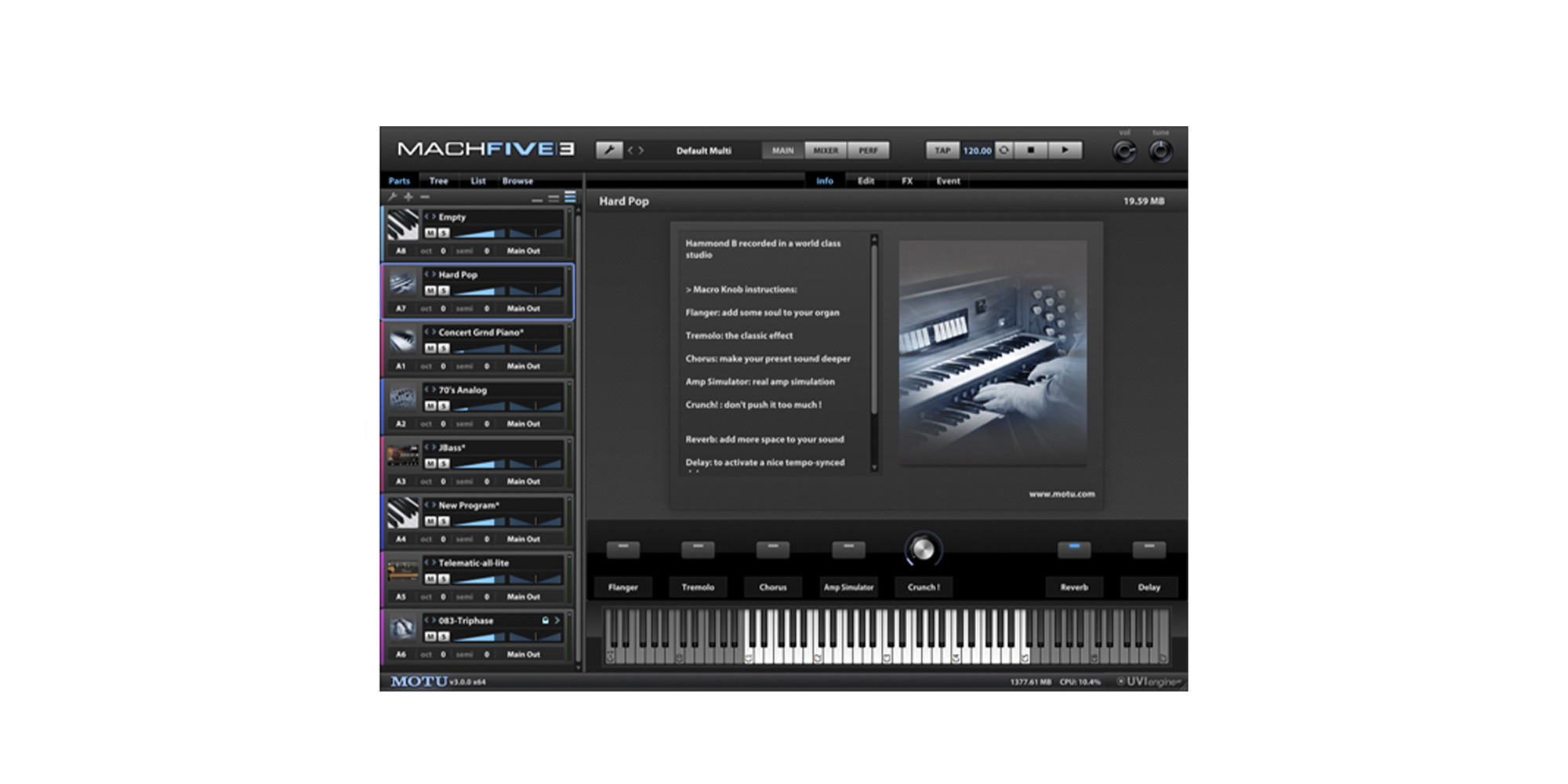Viewport: 1568px width, 784px height.
Task: Switch parts list to the full row view
Action: tap(570, 197)
